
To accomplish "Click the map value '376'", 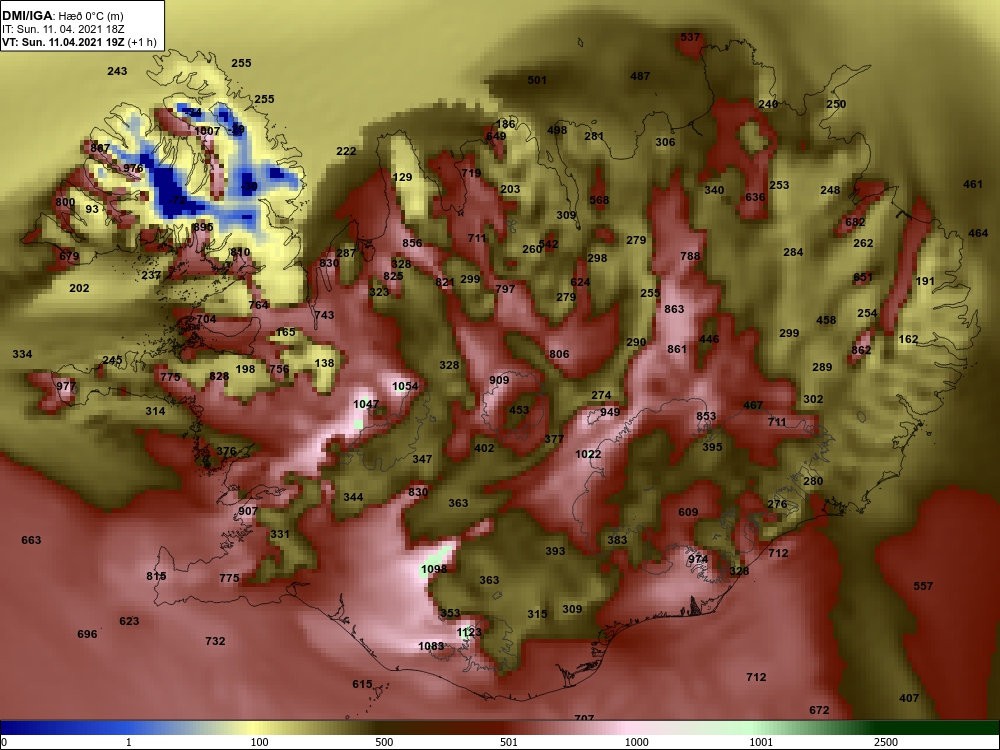I will [x=226, y=452].
